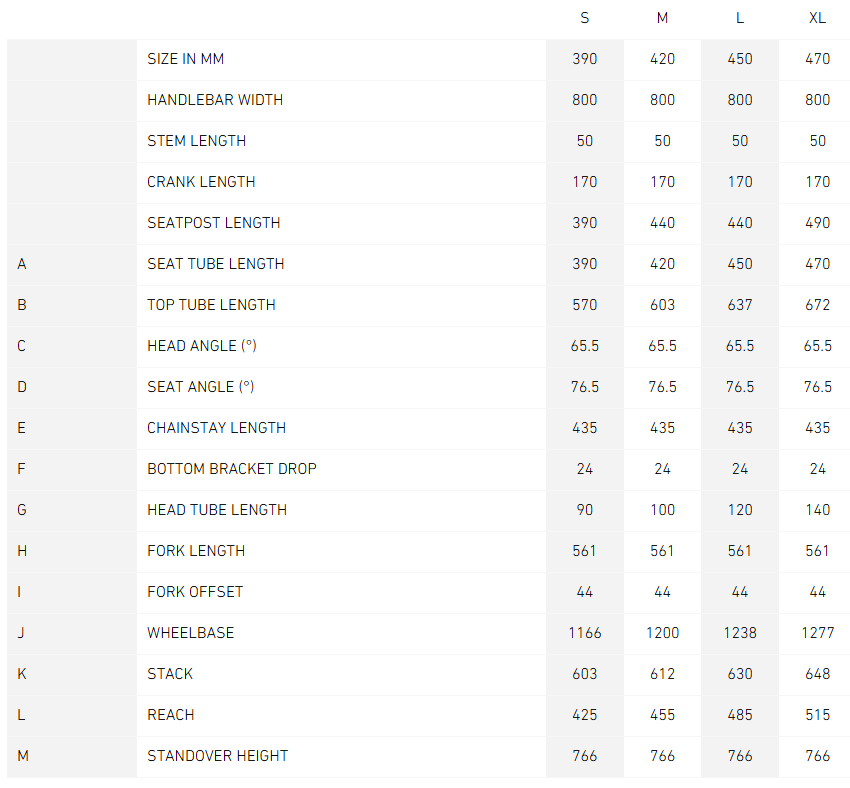Viewport: 850px width, 788px height.
Task: Click the SEAT TUBE LENGTH label
Action: click(216, 264)
